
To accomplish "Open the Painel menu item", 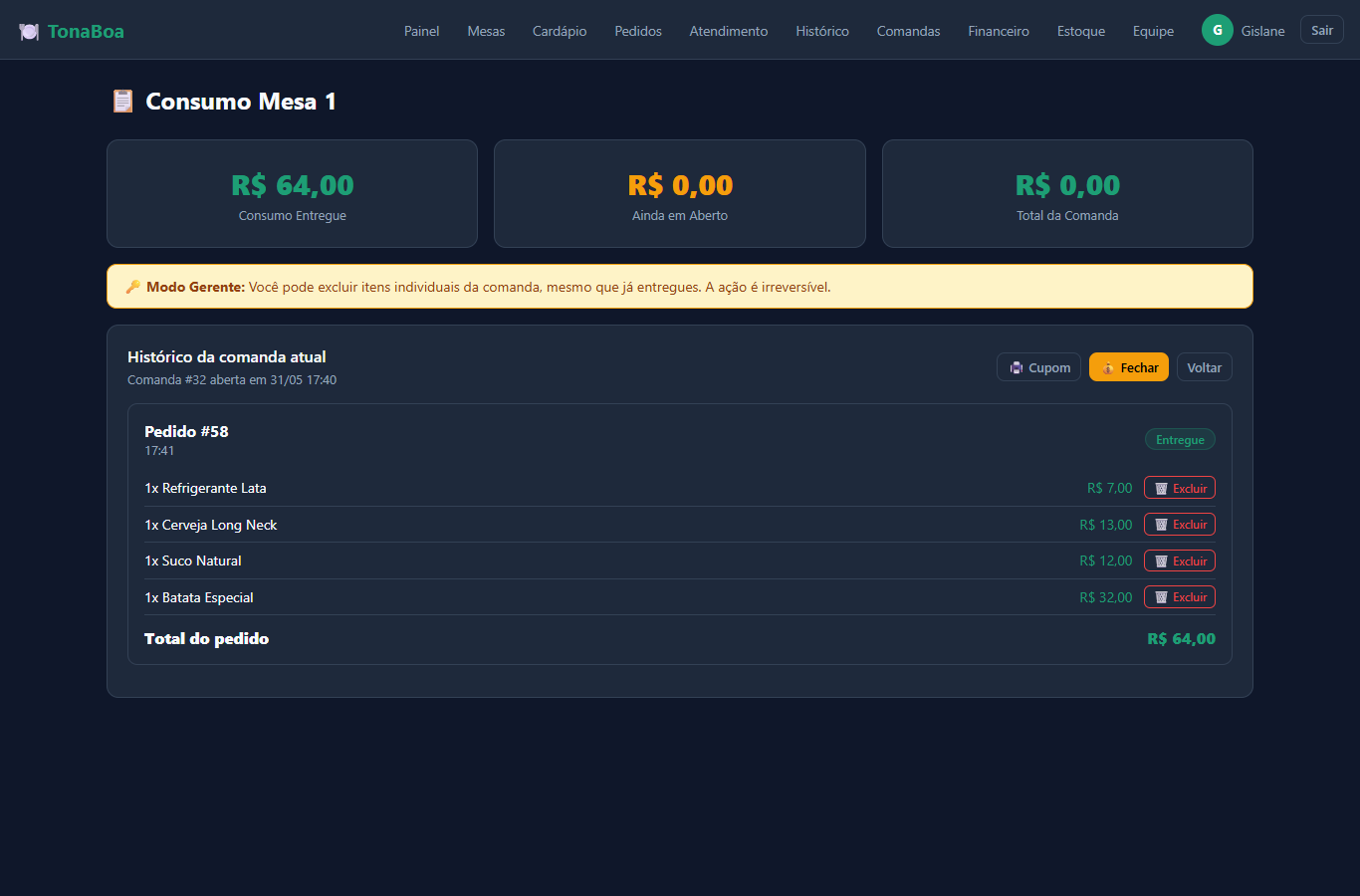I will (x=421, y=31).
